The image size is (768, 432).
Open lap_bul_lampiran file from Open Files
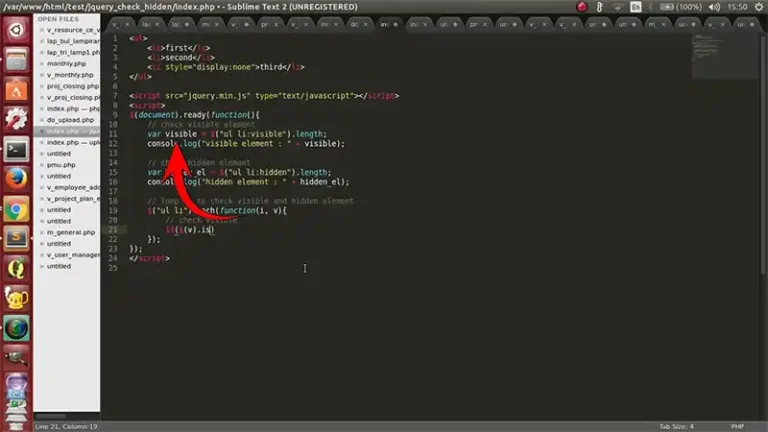[73, 41]
